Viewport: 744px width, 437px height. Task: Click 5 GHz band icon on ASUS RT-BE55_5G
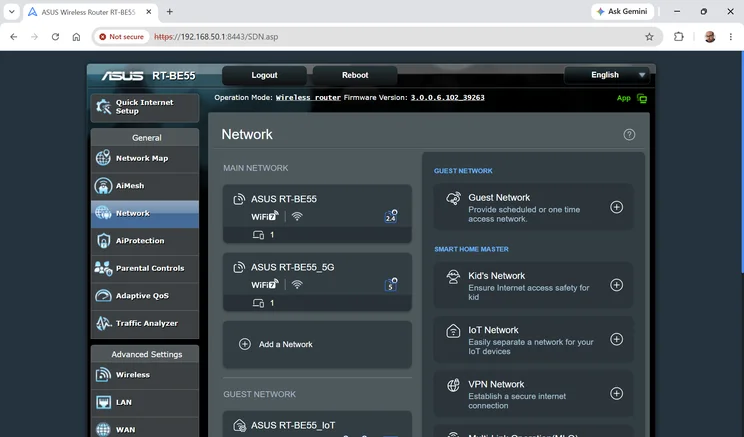tap(391, 285)
